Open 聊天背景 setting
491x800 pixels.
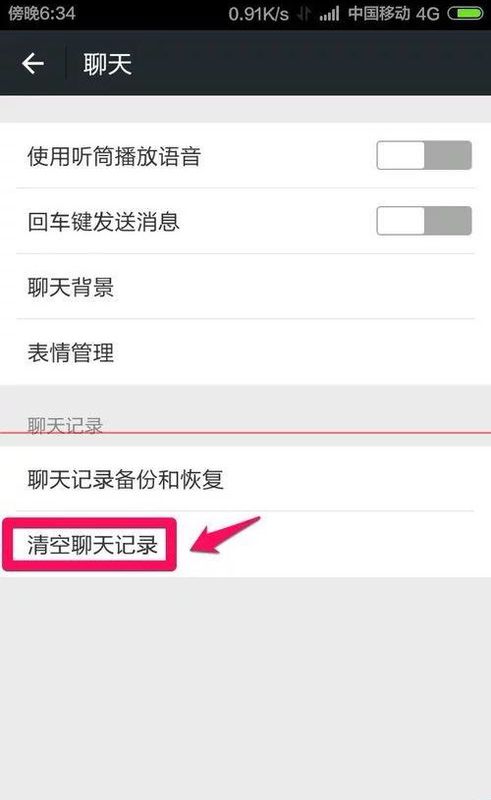coord(246,287)
